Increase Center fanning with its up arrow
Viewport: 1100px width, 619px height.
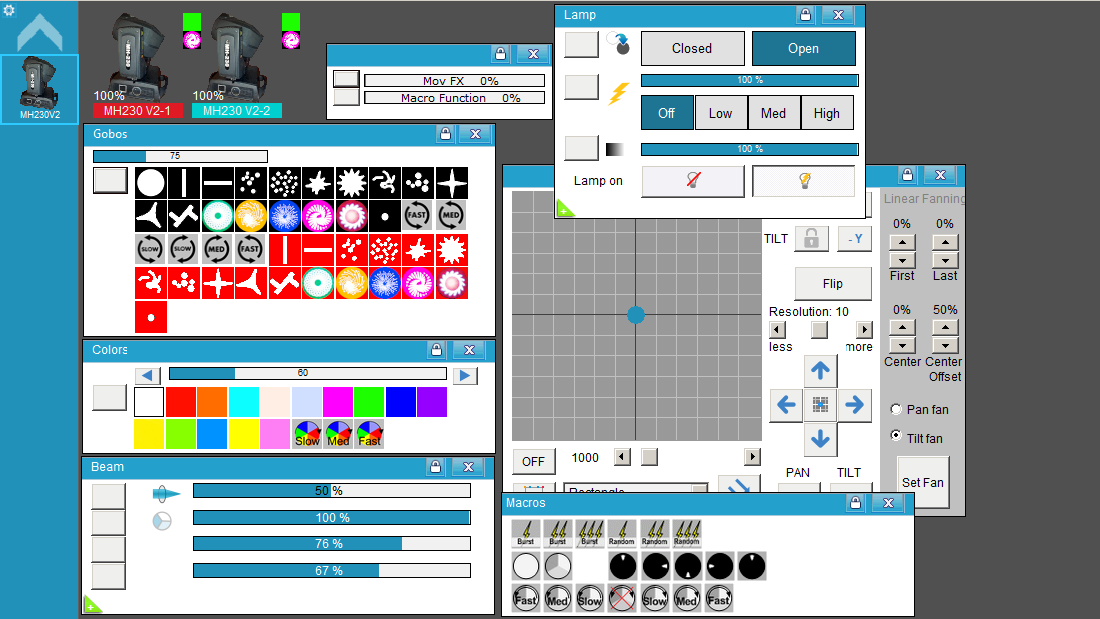pos(902,328)
